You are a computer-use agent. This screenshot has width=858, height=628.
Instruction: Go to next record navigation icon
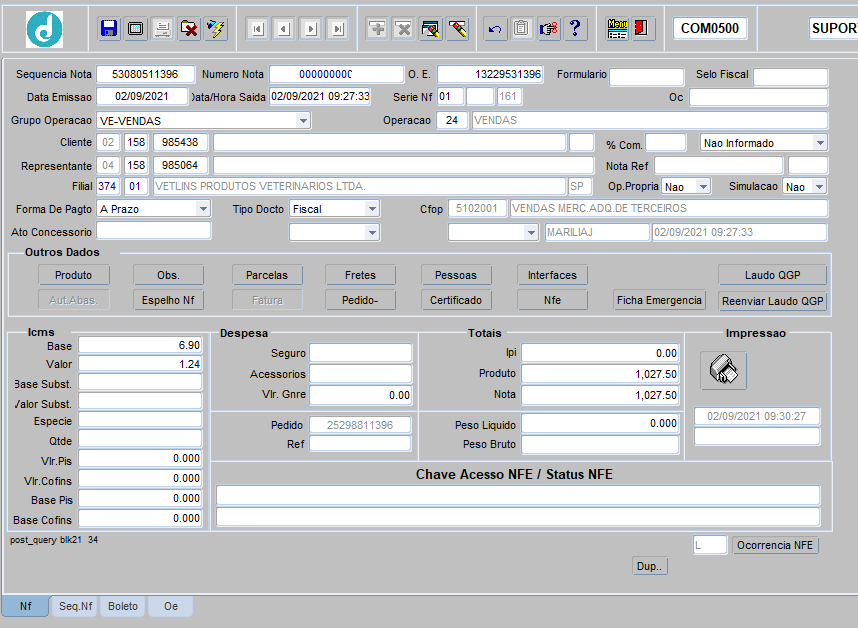pyautogui.click(x=311, y=28)
